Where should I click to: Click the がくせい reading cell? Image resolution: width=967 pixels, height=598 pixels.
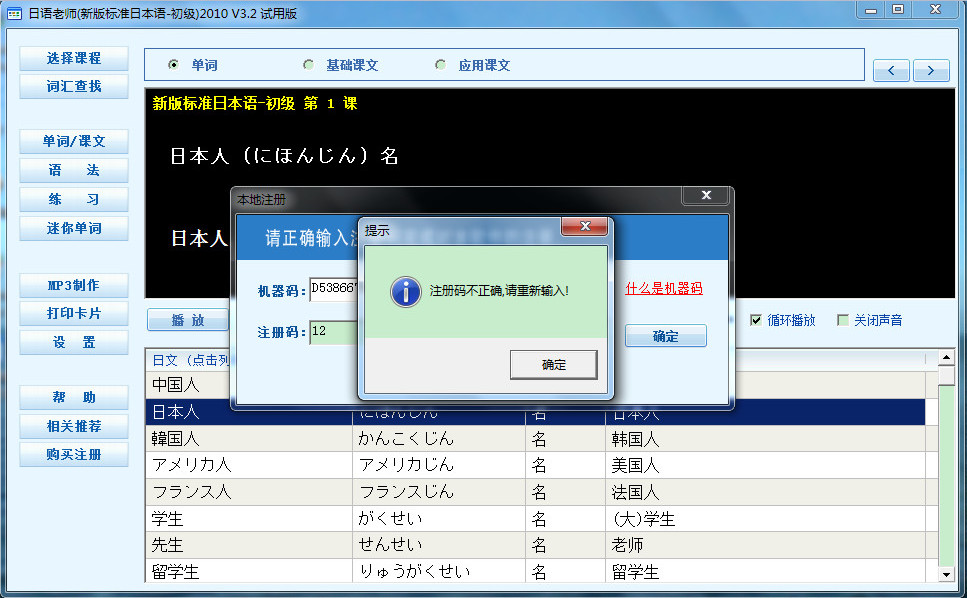(439, 518)
